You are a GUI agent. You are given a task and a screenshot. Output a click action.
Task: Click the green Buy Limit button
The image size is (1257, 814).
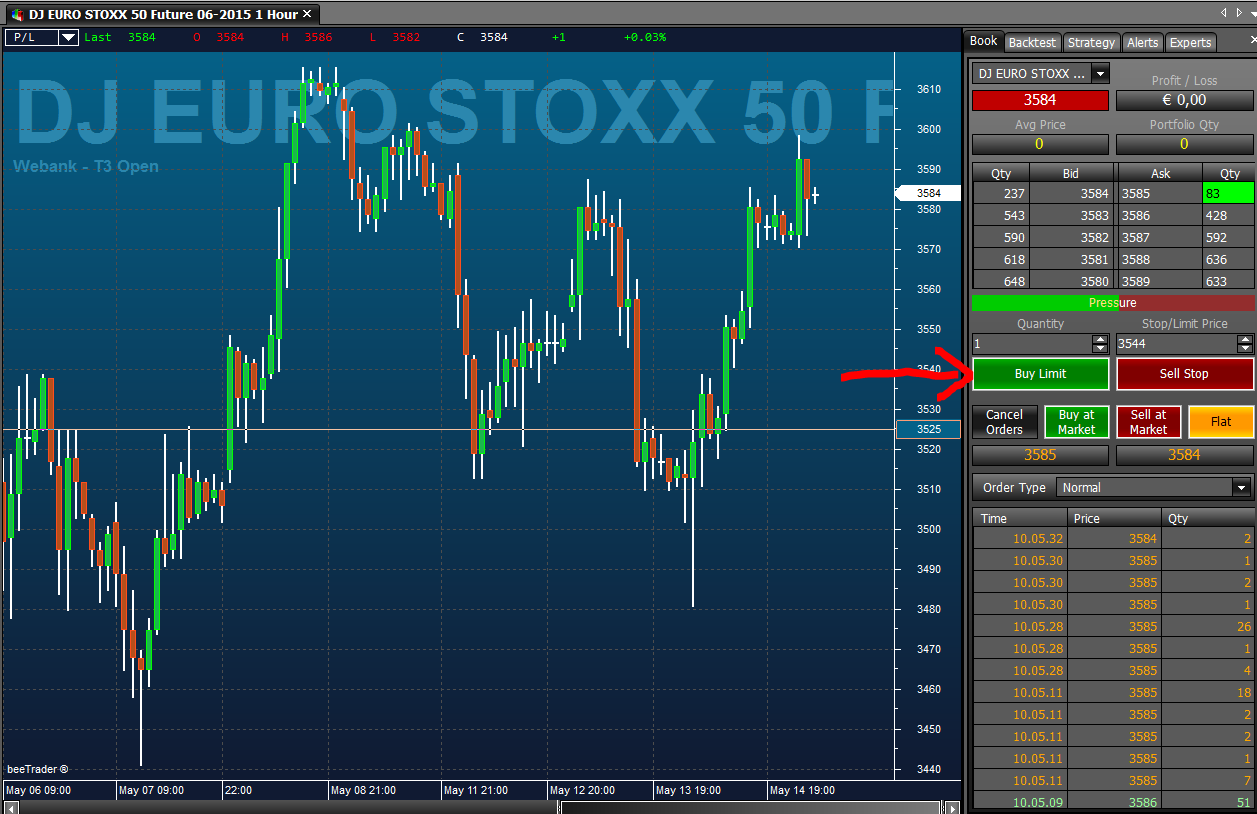click(1040, 374)
